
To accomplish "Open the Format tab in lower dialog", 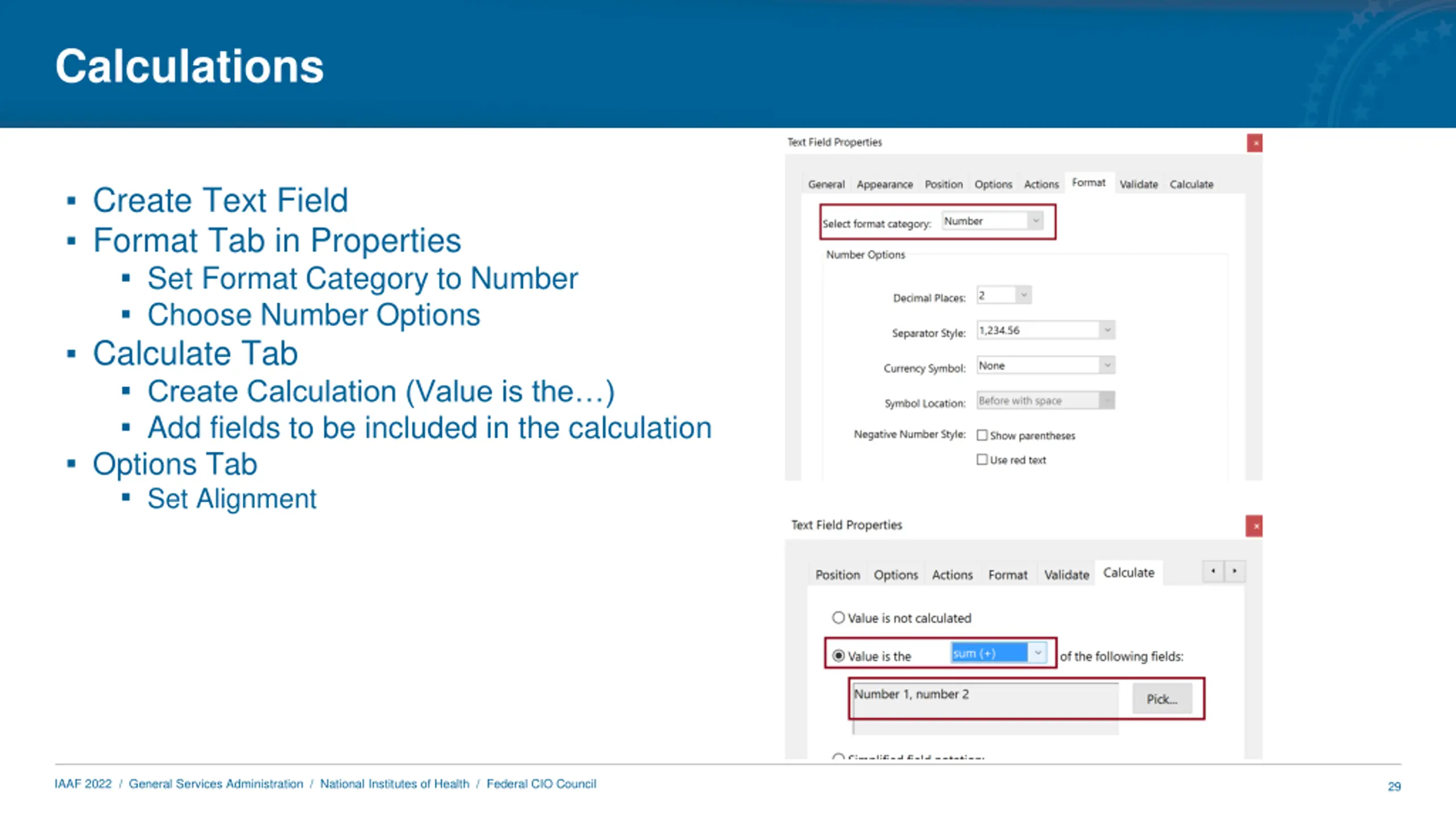I will 1008,575.
